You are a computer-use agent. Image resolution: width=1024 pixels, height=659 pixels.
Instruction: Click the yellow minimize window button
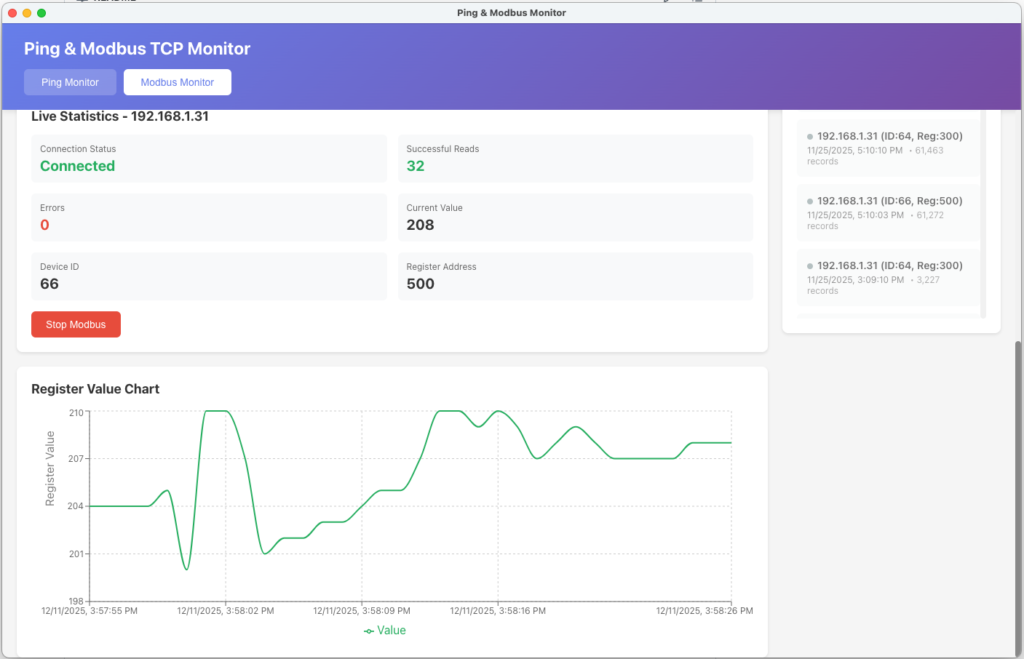pyautogui.click(x=27, y=13)
